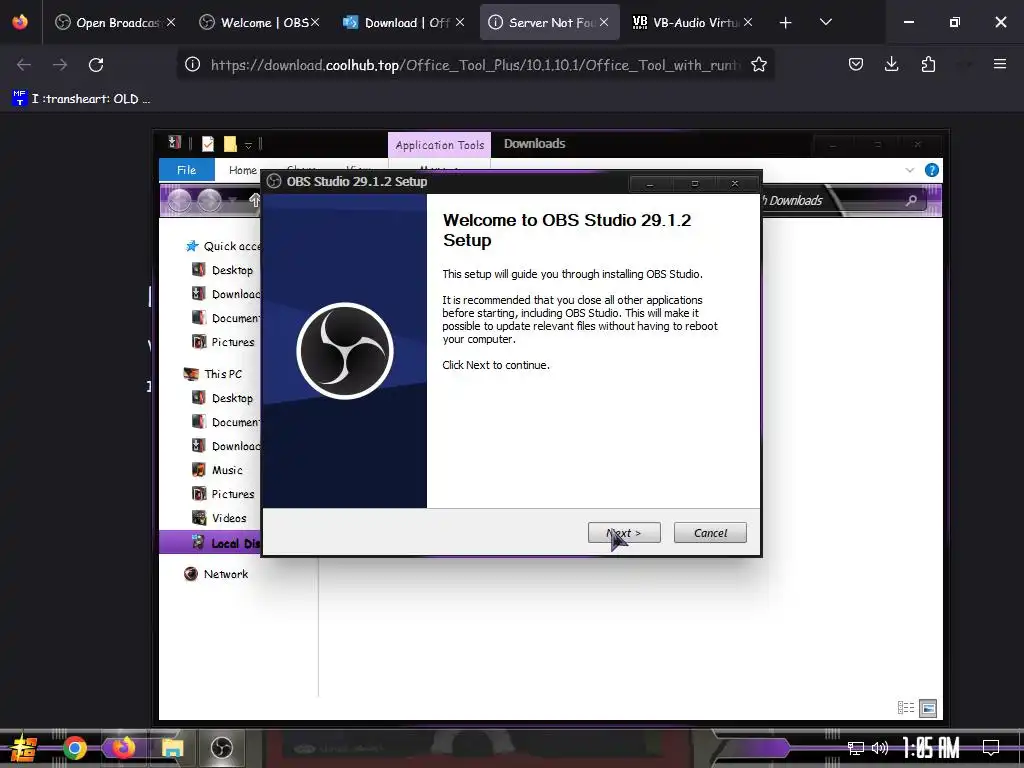Switch to the Welcome | OBS tab
1024x768 pixels.
(x=260, y=22)
